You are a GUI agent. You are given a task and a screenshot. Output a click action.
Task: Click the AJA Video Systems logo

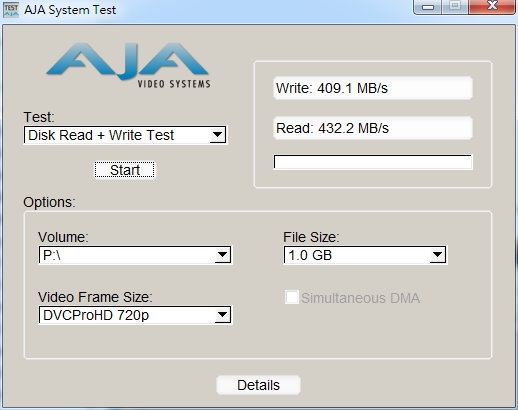coord(128,65)
